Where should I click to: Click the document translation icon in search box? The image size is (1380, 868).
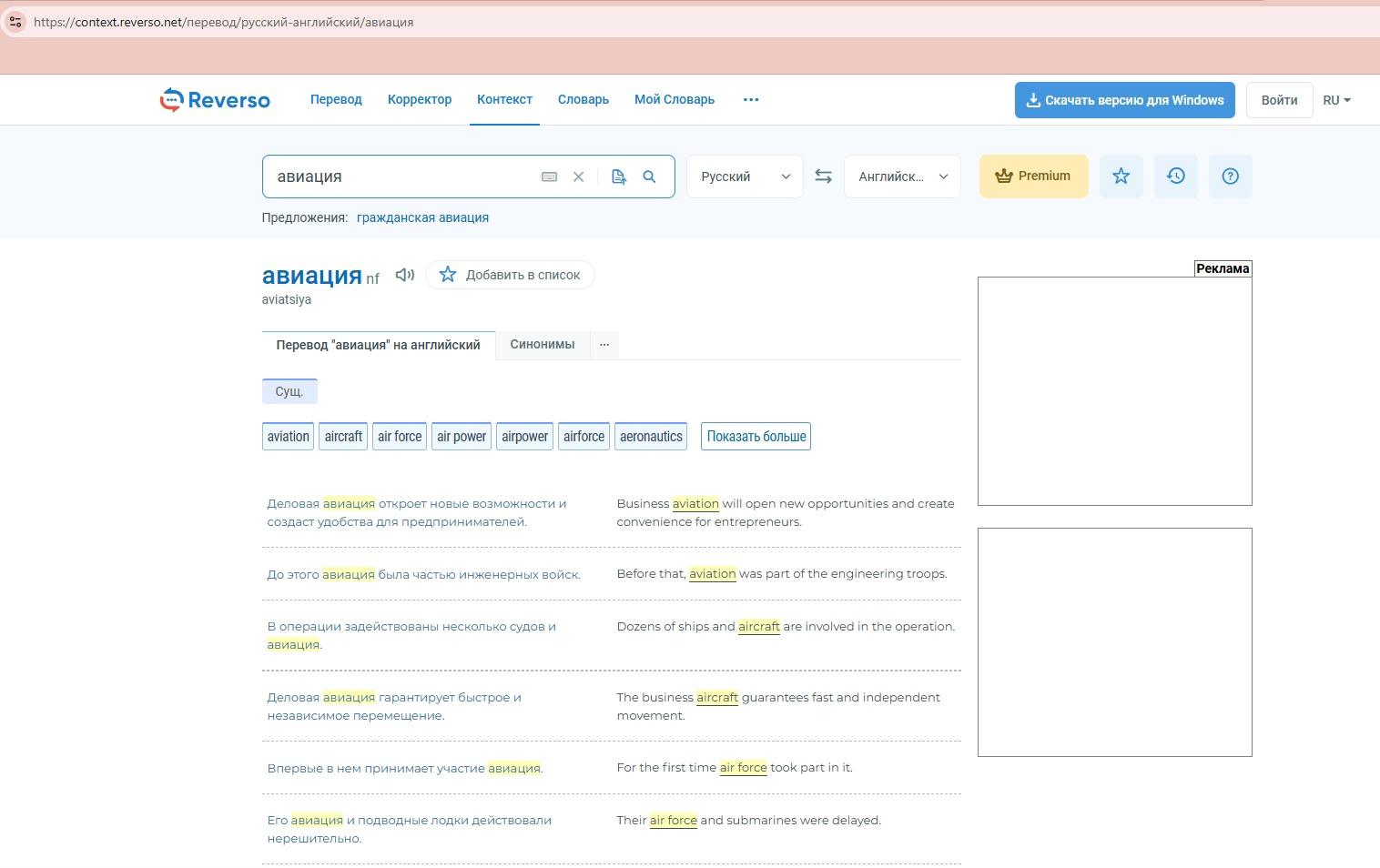click(619, 177)
